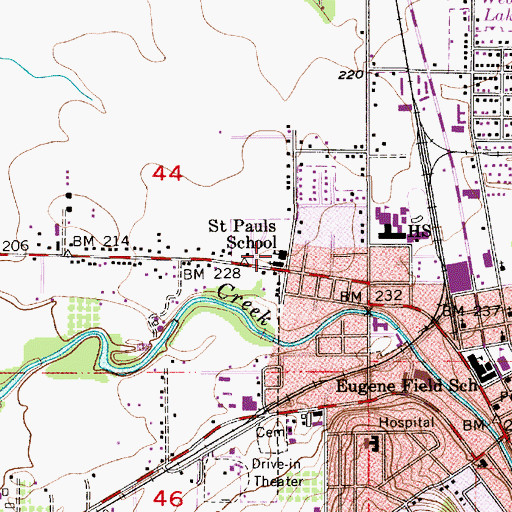
Task: Click the 206 elevation label
Action: [15, 246]
